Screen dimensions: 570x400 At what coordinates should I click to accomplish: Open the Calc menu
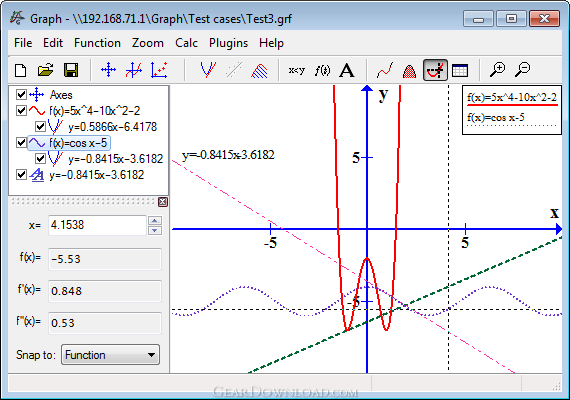point(186,43)
